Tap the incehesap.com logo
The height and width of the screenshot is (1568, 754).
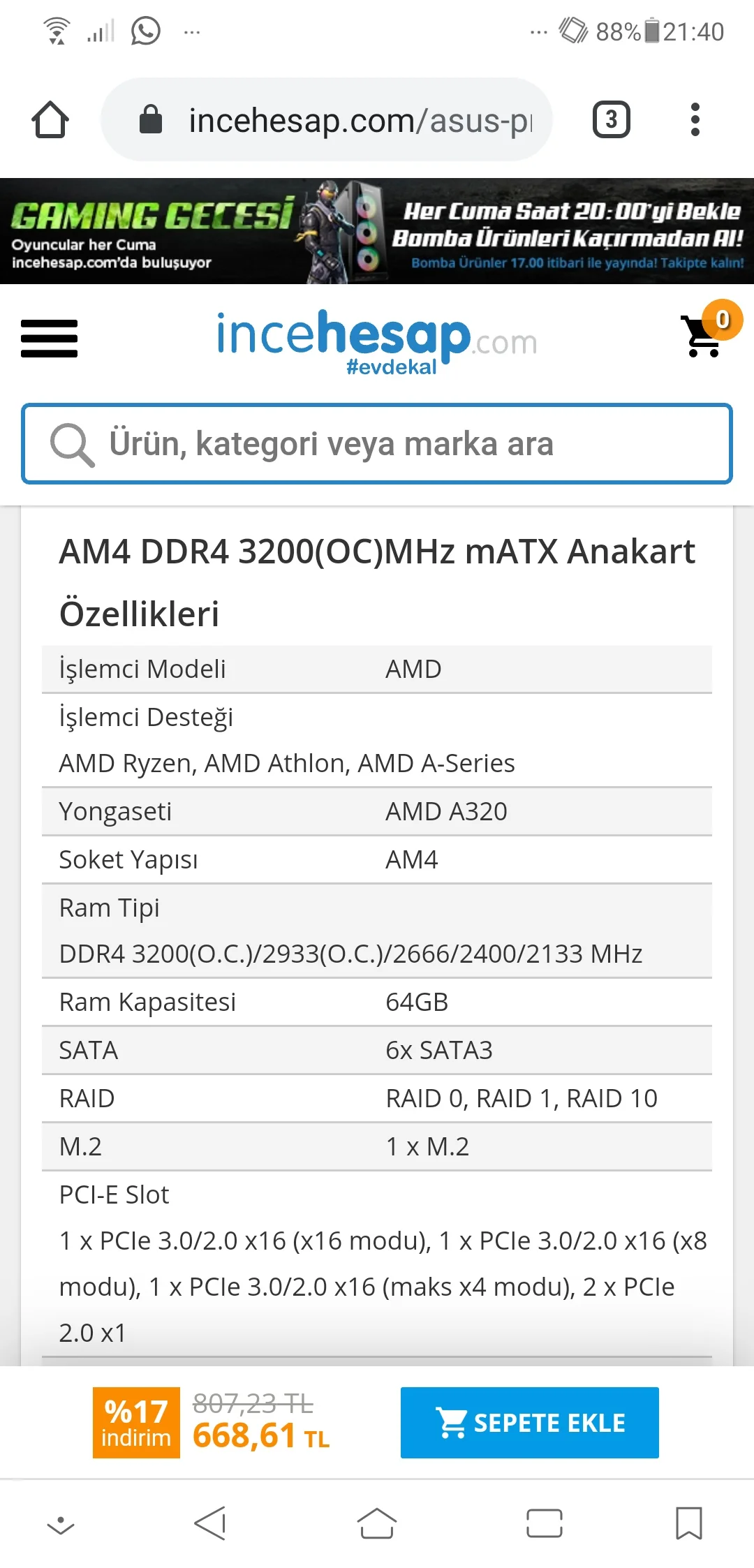(x=377, y=341)
